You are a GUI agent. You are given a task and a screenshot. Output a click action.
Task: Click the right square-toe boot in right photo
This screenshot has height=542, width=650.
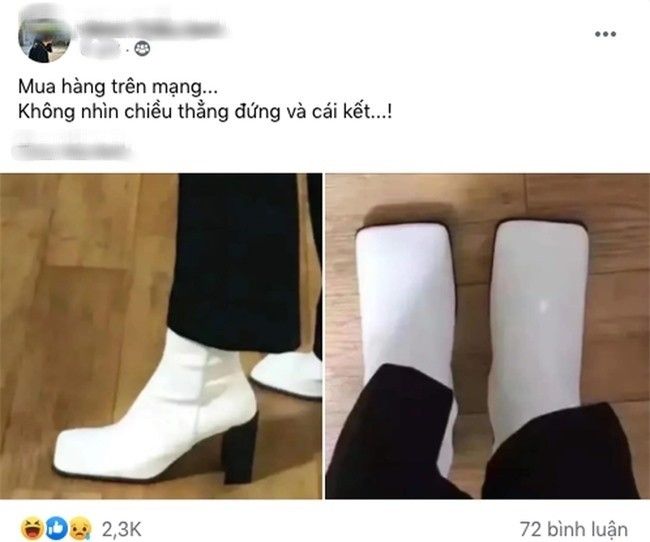[539, 315]
